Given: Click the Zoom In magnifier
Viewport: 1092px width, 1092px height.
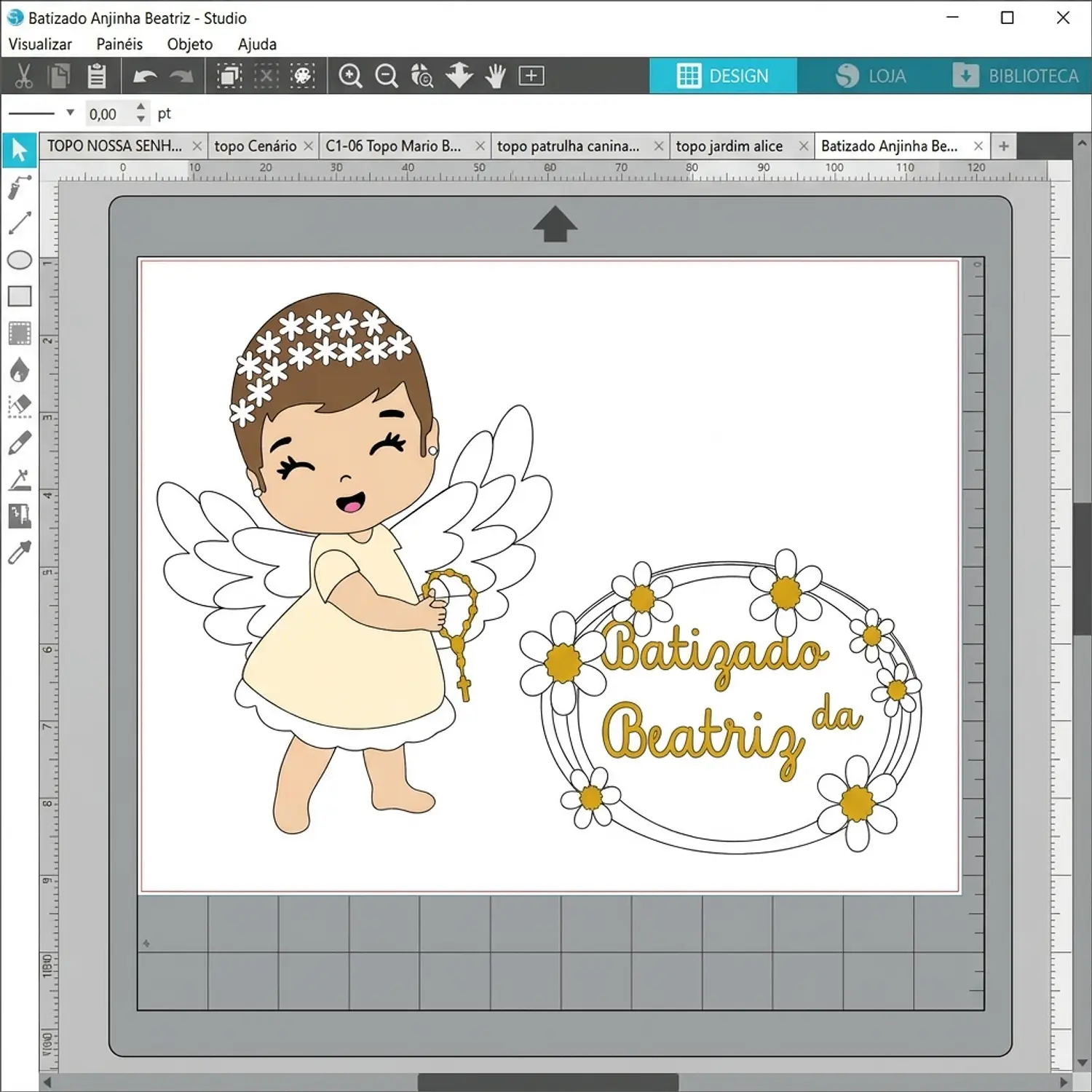Looking at the screenshot, I should [350, 76].
